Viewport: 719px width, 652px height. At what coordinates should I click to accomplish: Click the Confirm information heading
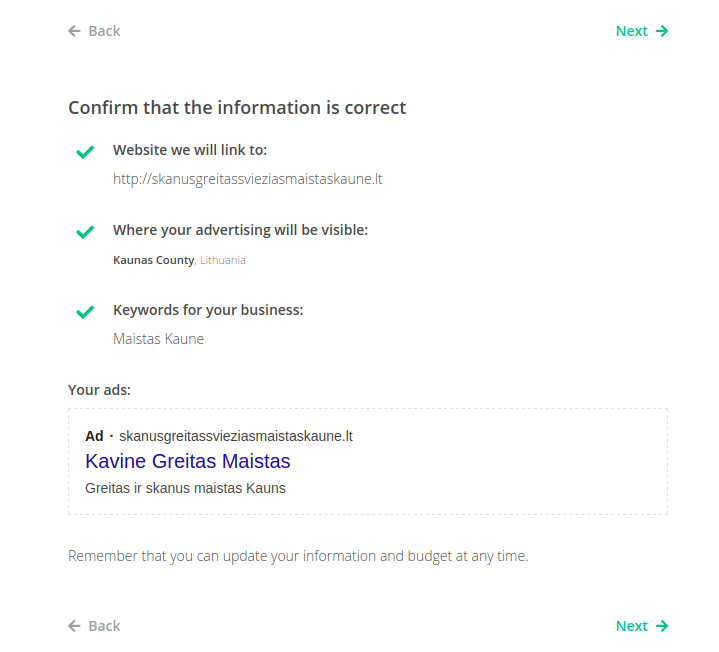point(237,108)
